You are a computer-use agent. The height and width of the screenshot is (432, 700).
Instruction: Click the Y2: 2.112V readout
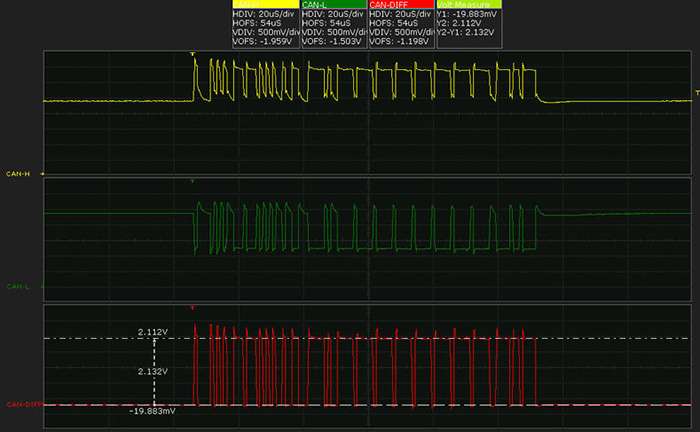[459, 23]
